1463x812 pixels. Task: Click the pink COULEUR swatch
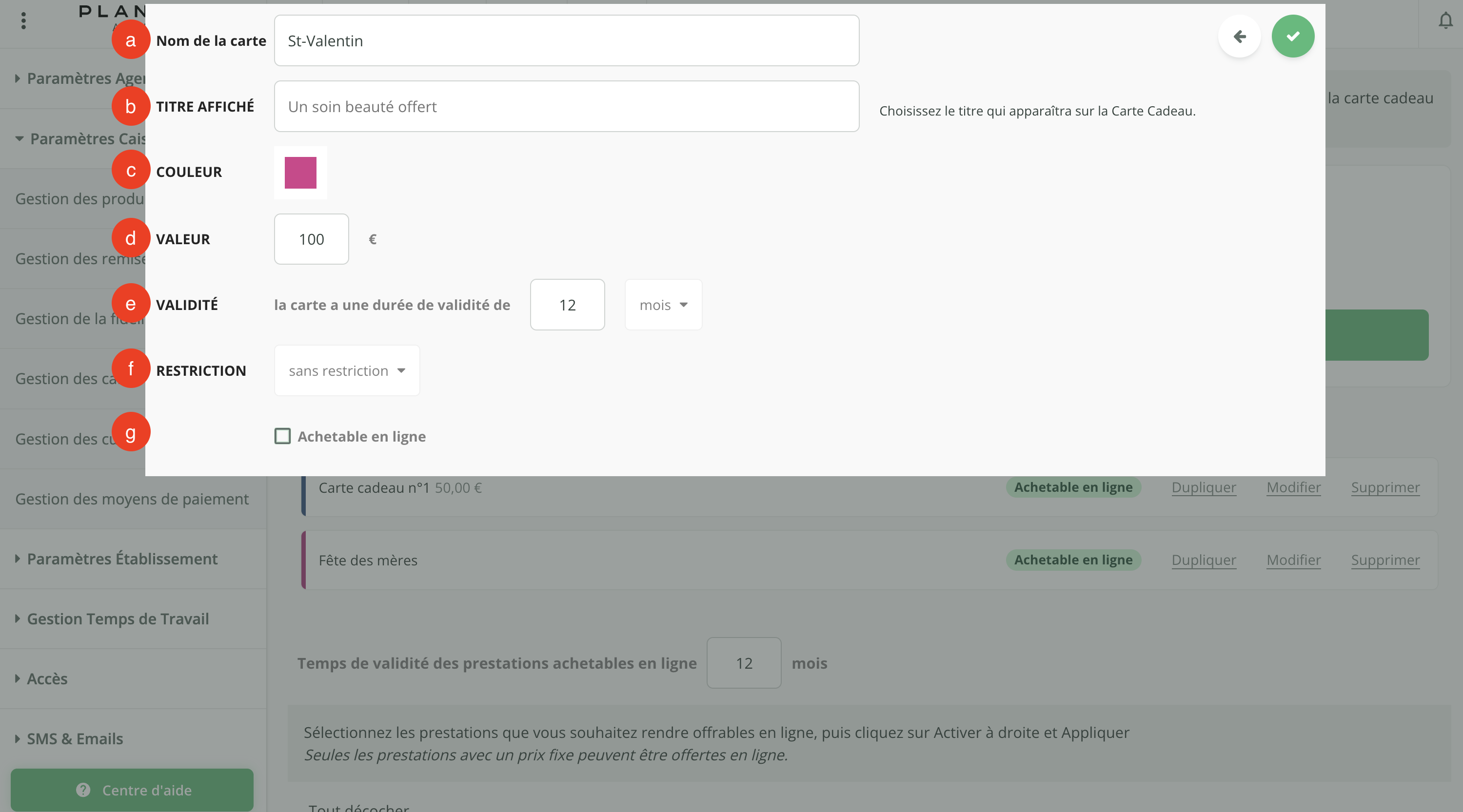[x=300, y=173]
